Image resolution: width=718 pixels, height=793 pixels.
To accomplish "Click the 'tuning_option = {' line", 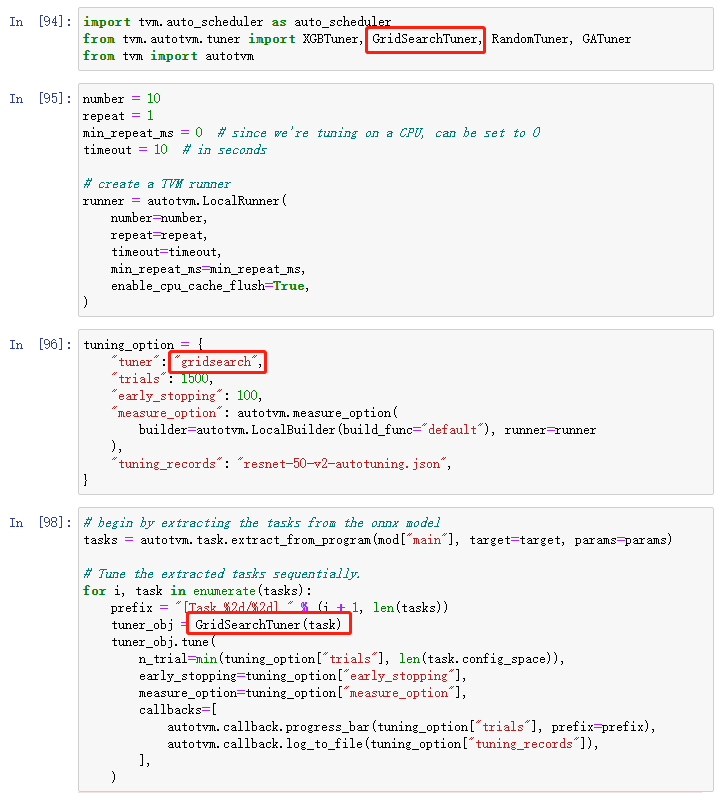I will coord(144,345).
